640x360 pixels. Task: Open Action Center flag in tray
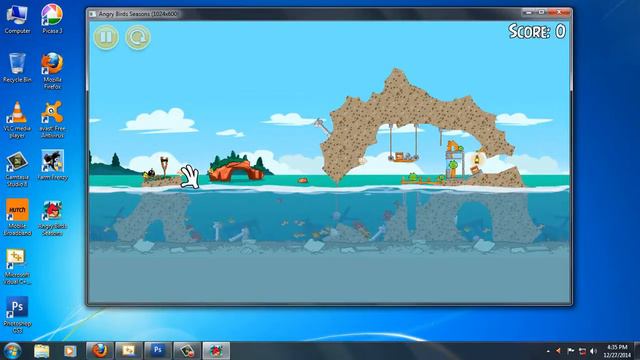[x=571, y=351]
